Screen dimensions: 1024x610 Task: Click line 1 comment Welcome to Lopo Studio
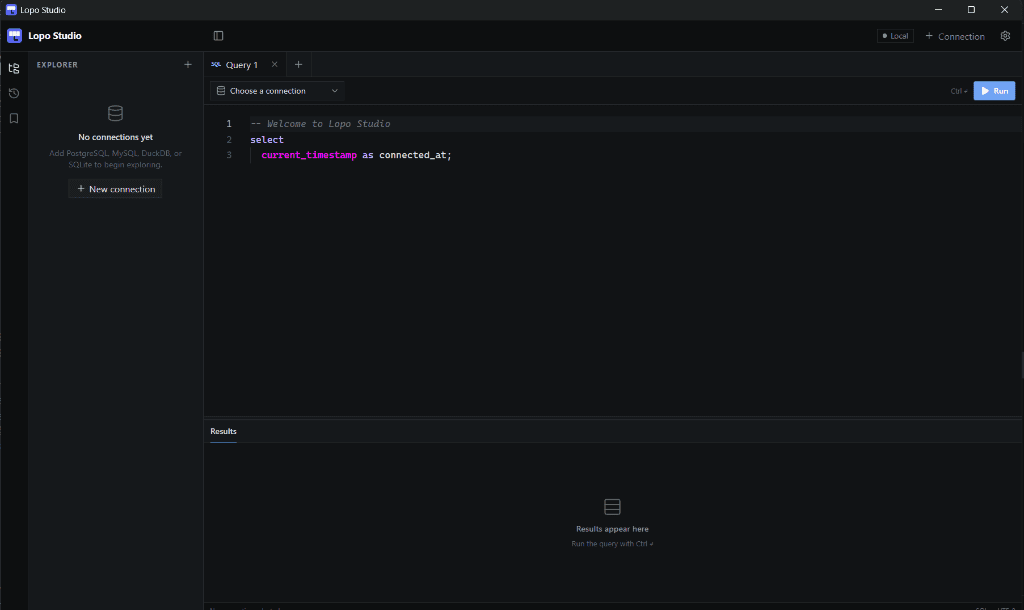(320, 123)
